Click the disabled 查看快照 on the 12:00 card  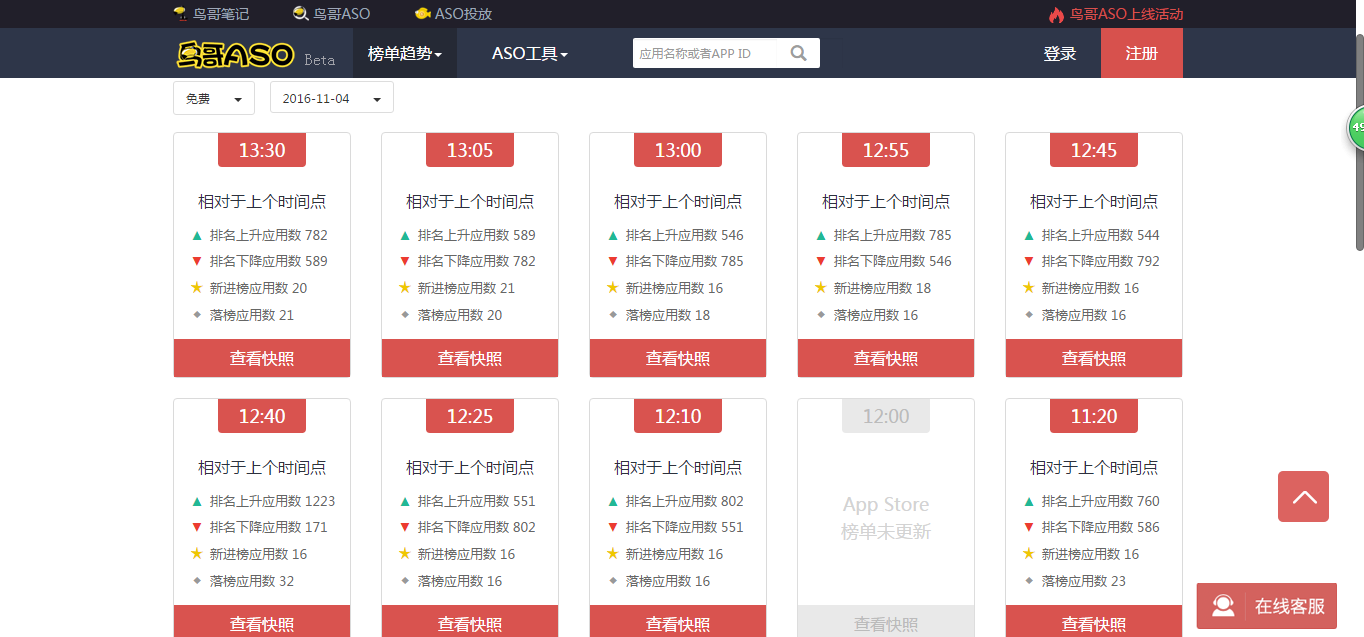click(x=885, y=623)
